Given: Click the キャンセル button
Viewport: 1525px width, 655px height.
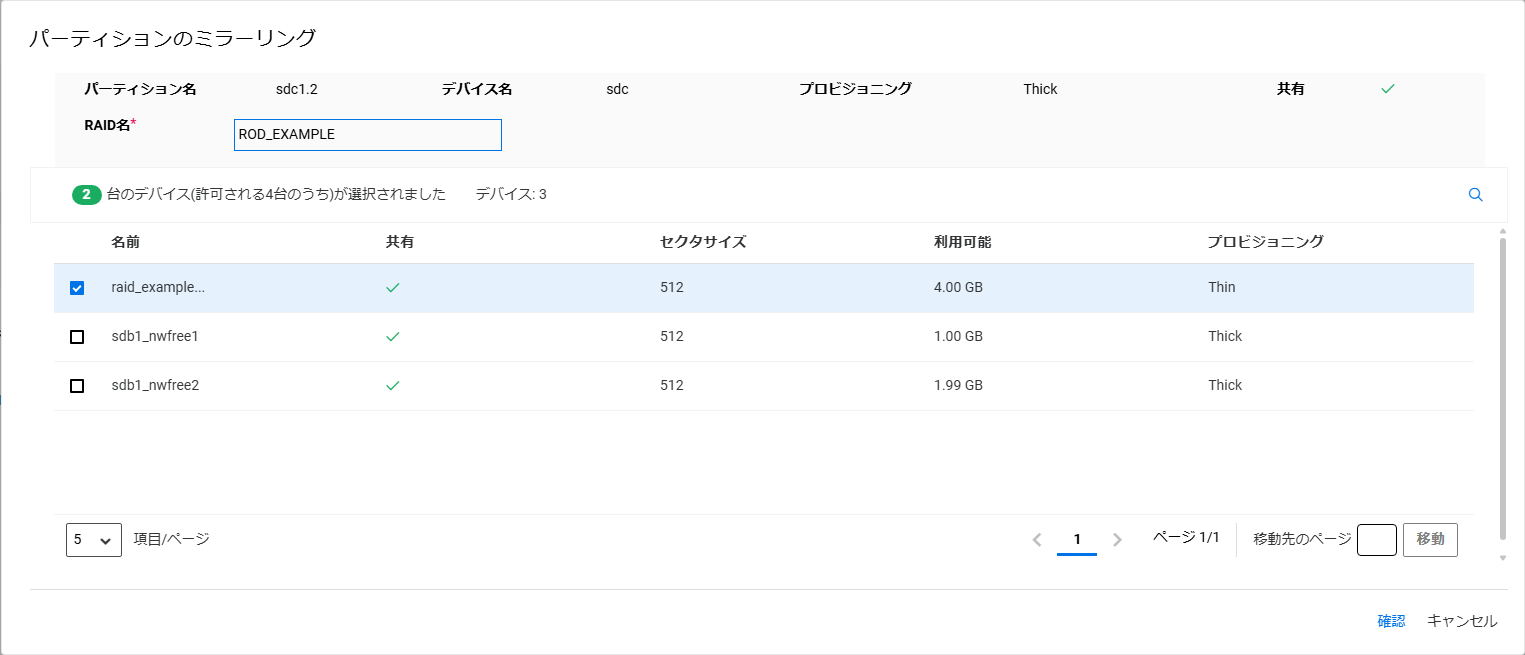Looking at the screenshot, I should pos(1461,621).
